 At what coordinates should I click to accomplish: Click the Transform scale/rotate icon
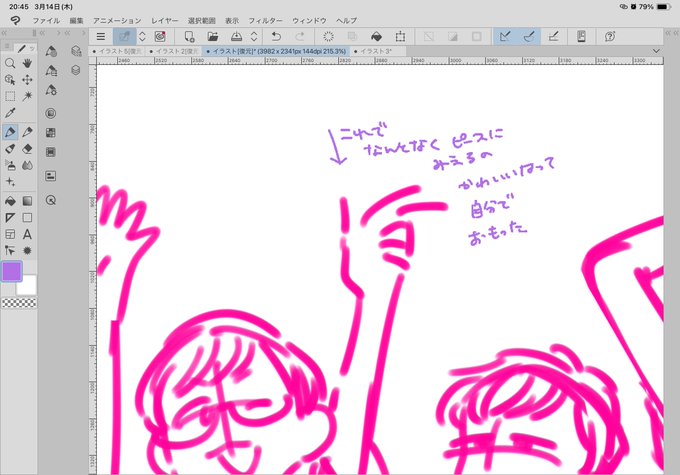tap(400, 37)
